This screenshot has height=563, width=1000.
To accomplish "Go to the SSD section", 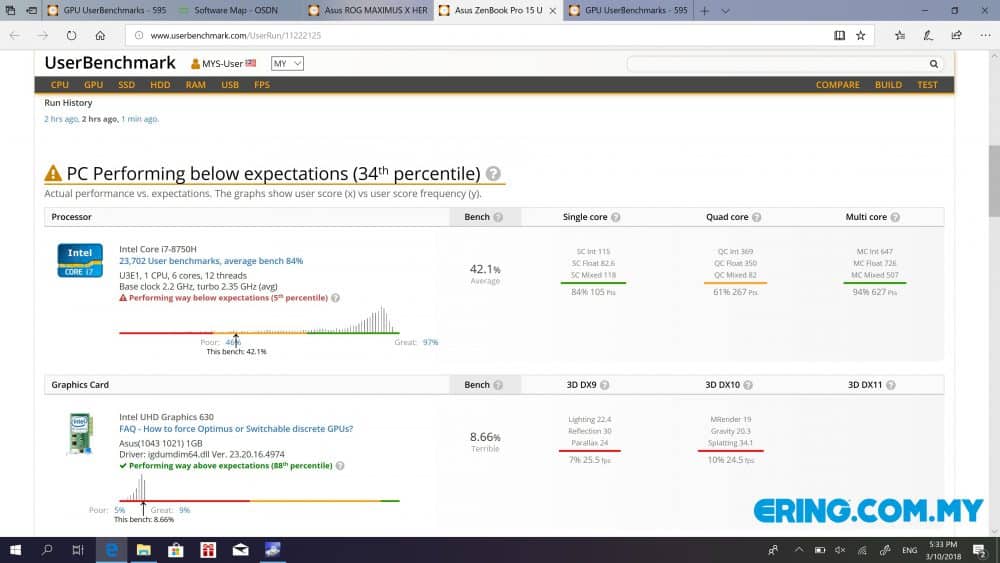I will (x=126, y=85).
